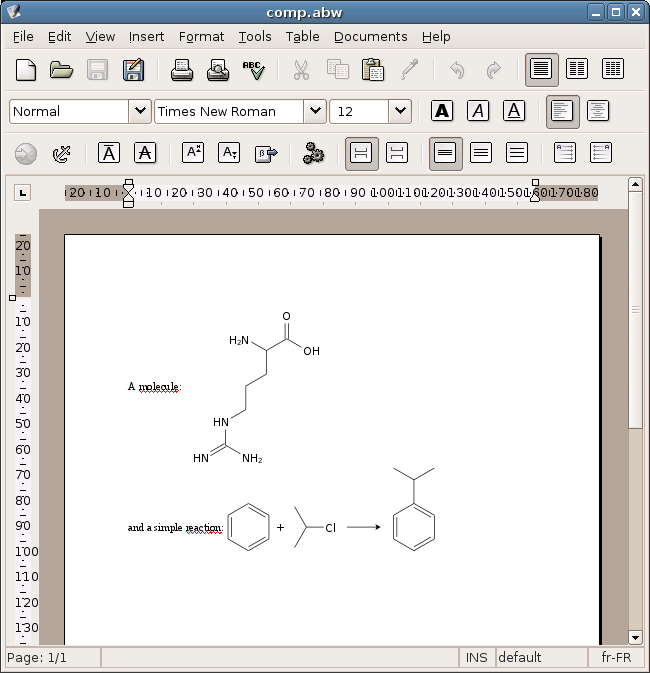Image resolution: width=650 pixels, height=673 pixels.
Task: Create a new document
Action: click(26, 70)
